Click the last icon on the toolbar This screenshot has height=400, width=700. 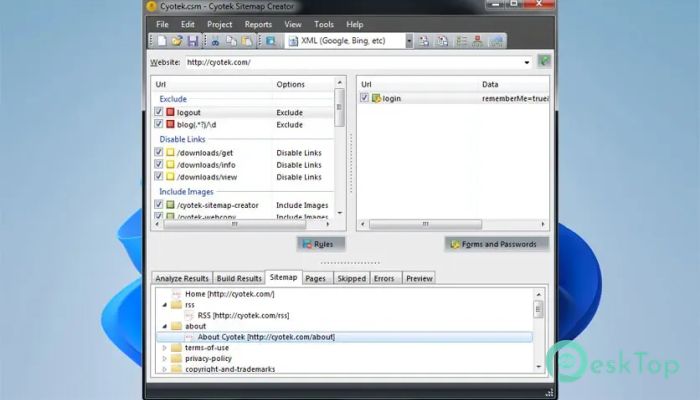click(496, 41)
